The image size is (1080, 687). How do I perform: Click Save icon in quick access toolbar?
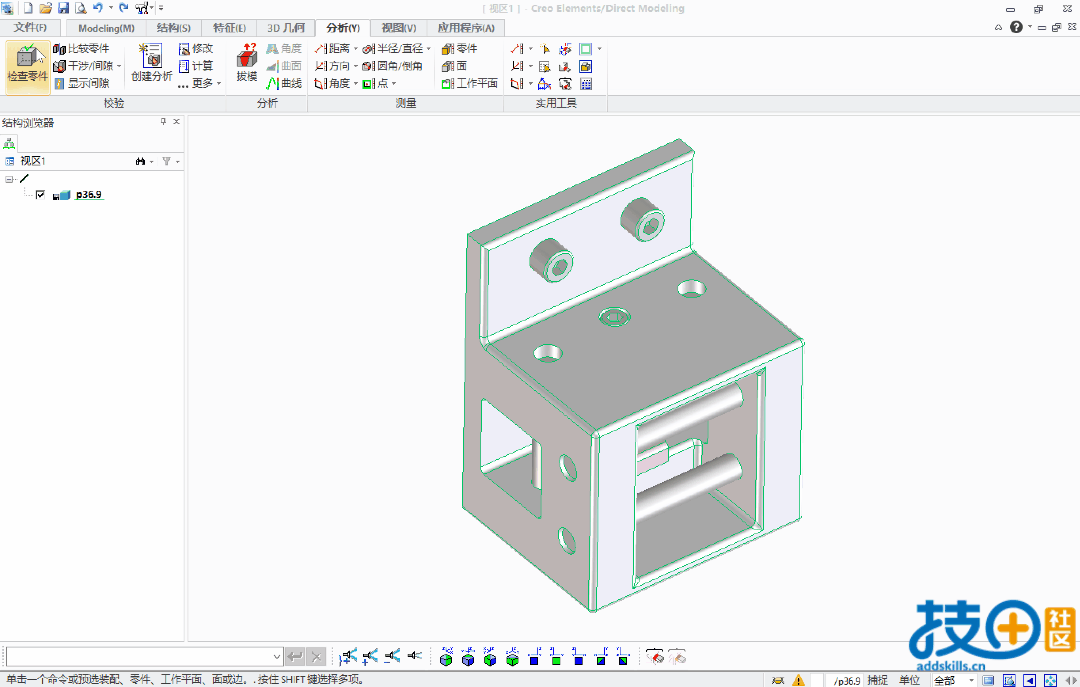pyautogui.click(x=63, y=8)
